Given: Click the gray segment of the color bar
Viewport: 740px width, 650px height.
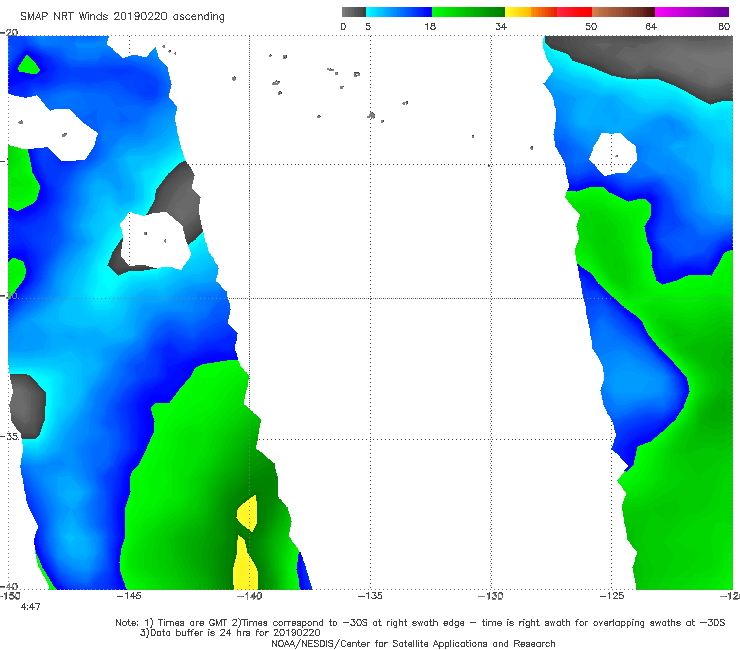Looking at the screenshot, I should tap(354, 12).
